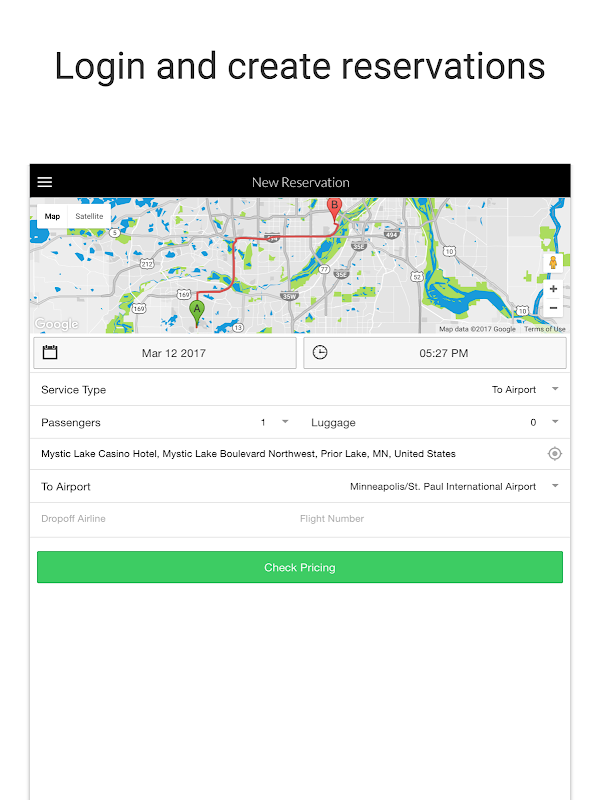
Task: Open the Terms of Use link
Action: [x=544, y=329]
